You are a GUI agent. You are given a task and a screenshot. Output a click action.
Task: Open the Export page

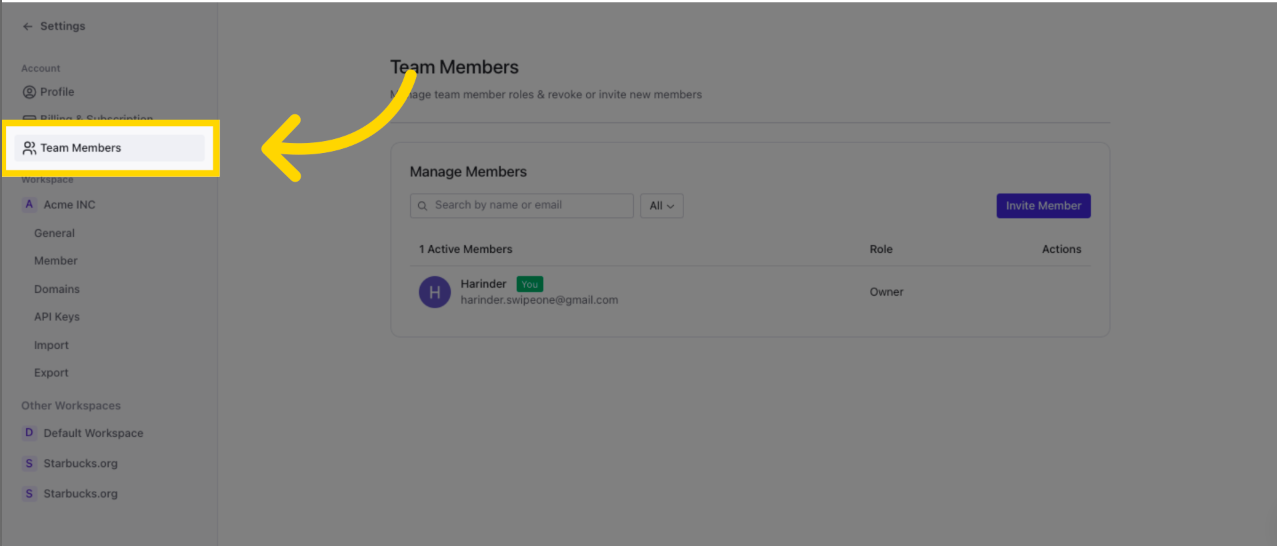pyautogui.click(x=51, y=373)
